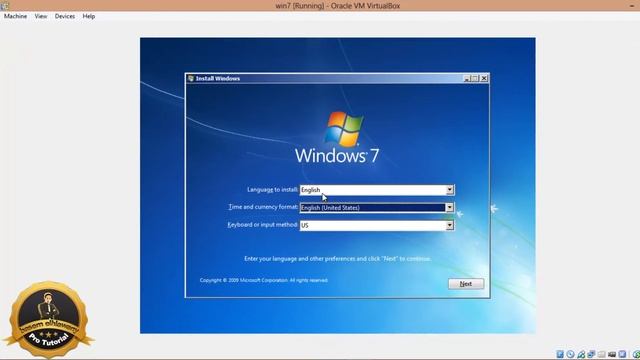Click the USB devices status icon
Image resolution: width=640 pixels, height=360 pixels.
581,354
